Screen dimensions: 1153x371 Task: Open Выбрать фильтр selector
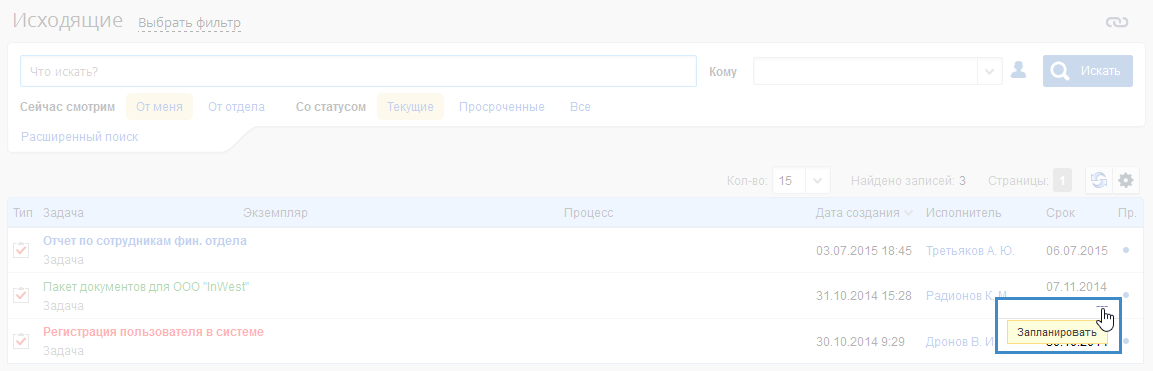coord(189,23)
